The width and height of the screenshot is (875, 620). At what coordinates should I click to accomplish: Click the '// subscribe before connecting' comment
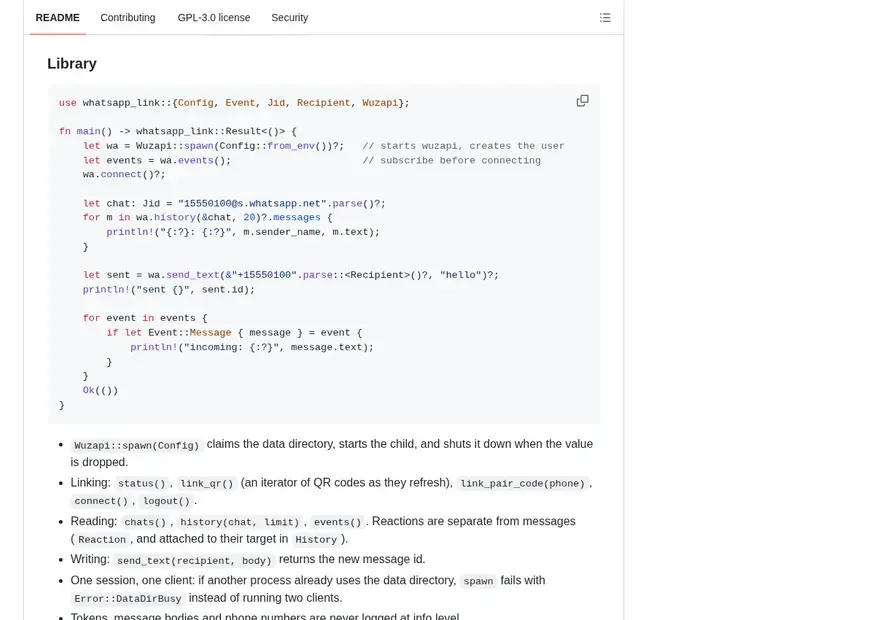tap(451, 161)
